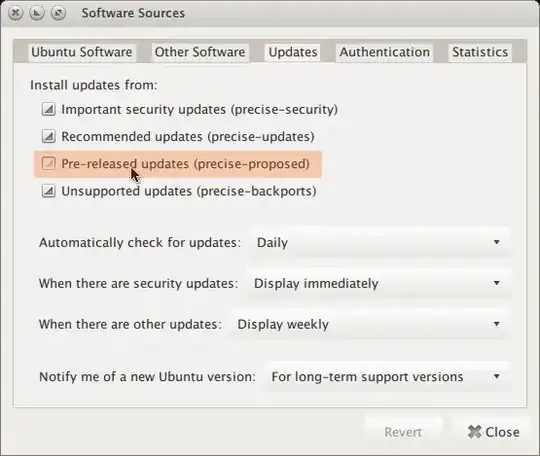This screenshot has height=456, width=540.
Task: Click the Close button label
Action: 502,432
